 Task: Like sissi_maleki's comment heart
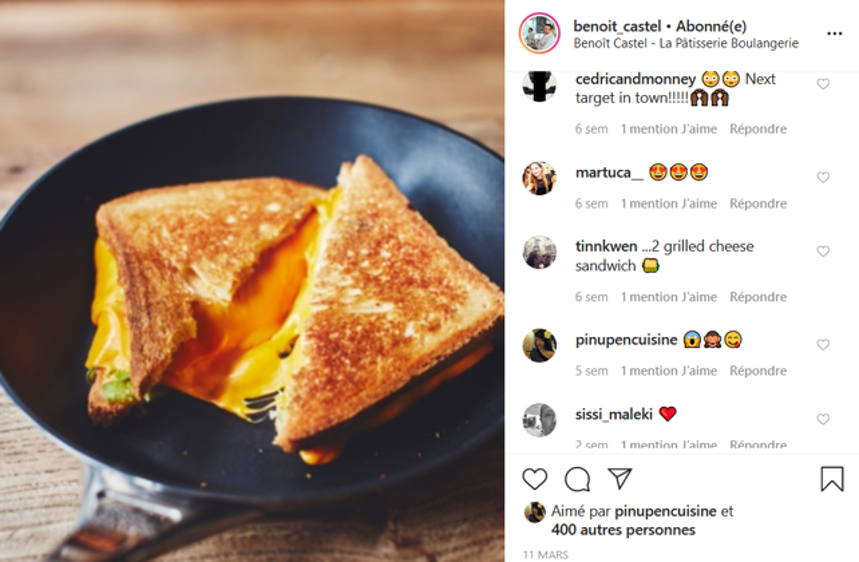(823, 419)
